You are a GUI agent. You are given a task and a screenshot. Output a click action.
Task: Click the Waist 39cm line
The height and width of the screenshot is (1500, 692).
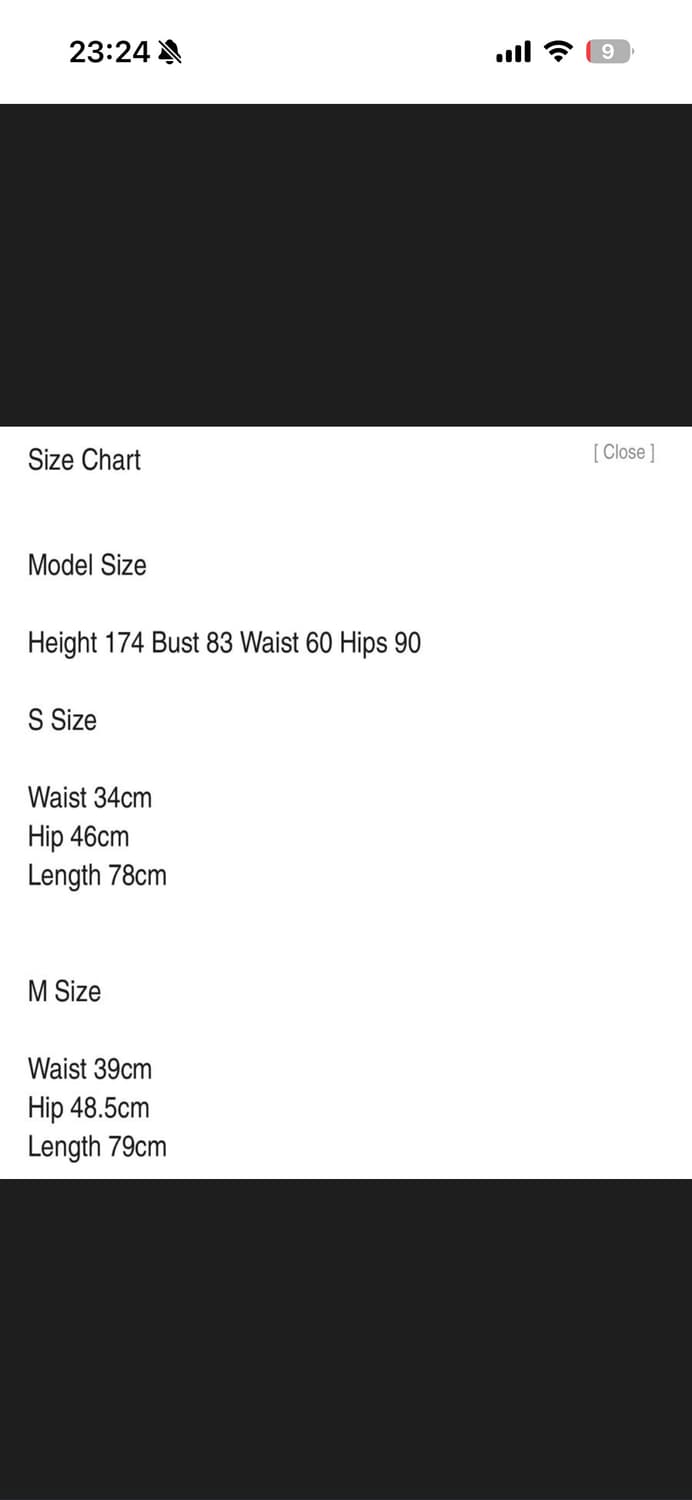point(90,1069)
